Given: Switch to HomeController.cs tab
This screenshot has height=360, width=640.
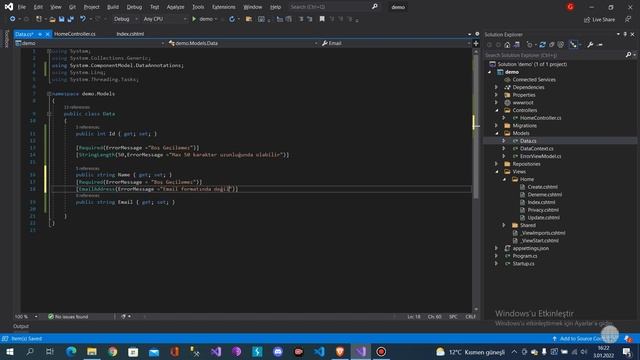Looking at the screenshot, I should (x=75, y=34).
